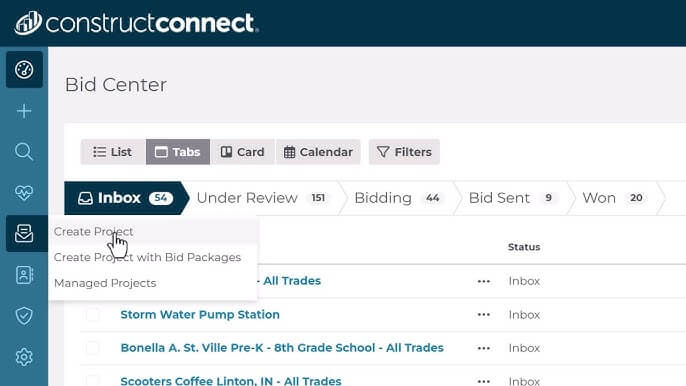Switch to Calendar view

(318, 152)
